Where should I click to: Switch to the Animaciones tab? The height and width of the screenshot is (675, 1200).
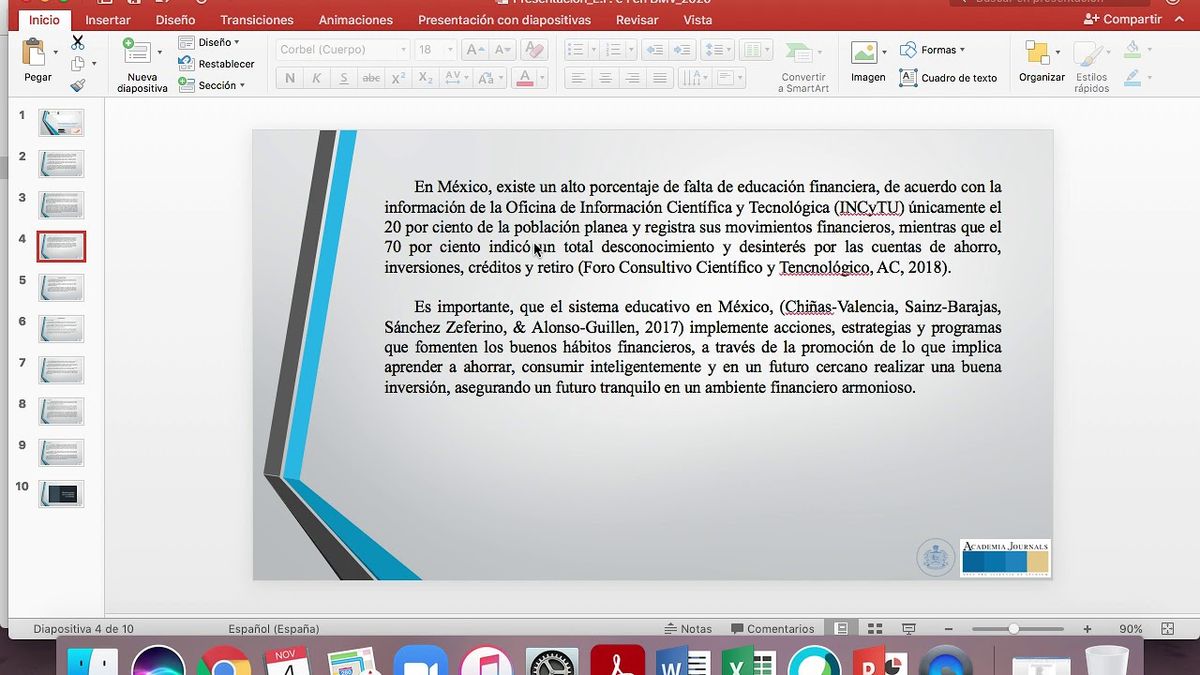pos(356,20)
